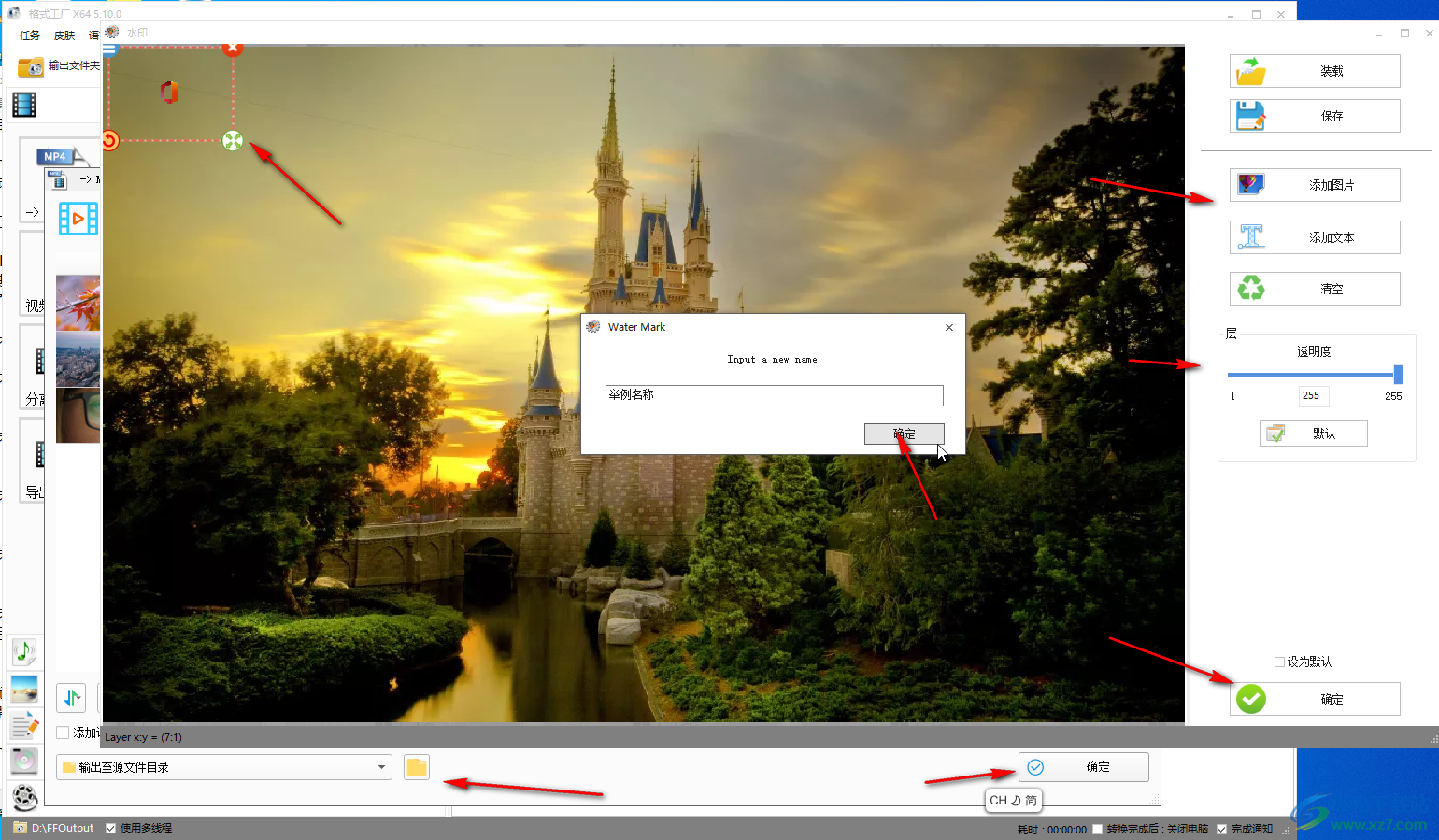Click the 输出文件夹 toolbar button
Screen dimensions: 1439x840
(x=58, y=66)
